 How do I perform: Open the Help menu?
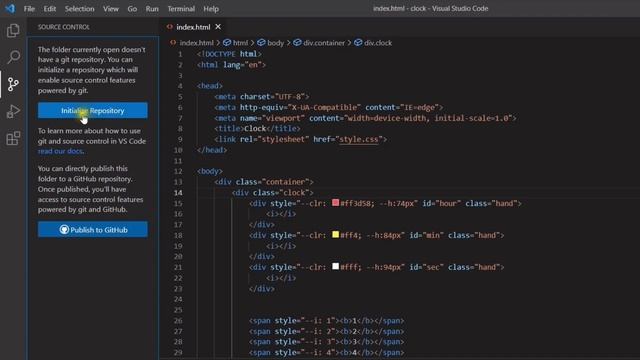(x=211, y=9)
